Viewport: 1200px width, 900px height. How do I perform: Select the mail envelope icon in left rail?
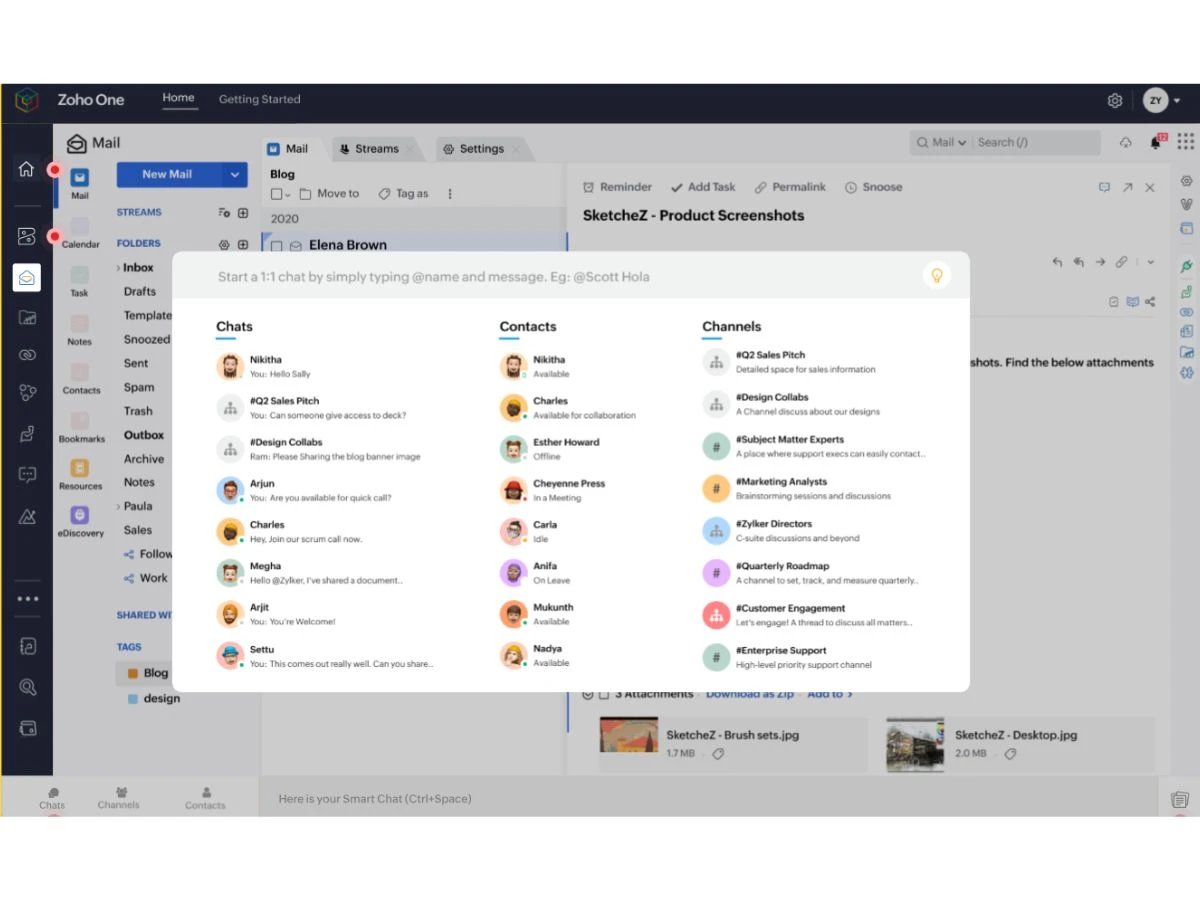pos(27,278)
